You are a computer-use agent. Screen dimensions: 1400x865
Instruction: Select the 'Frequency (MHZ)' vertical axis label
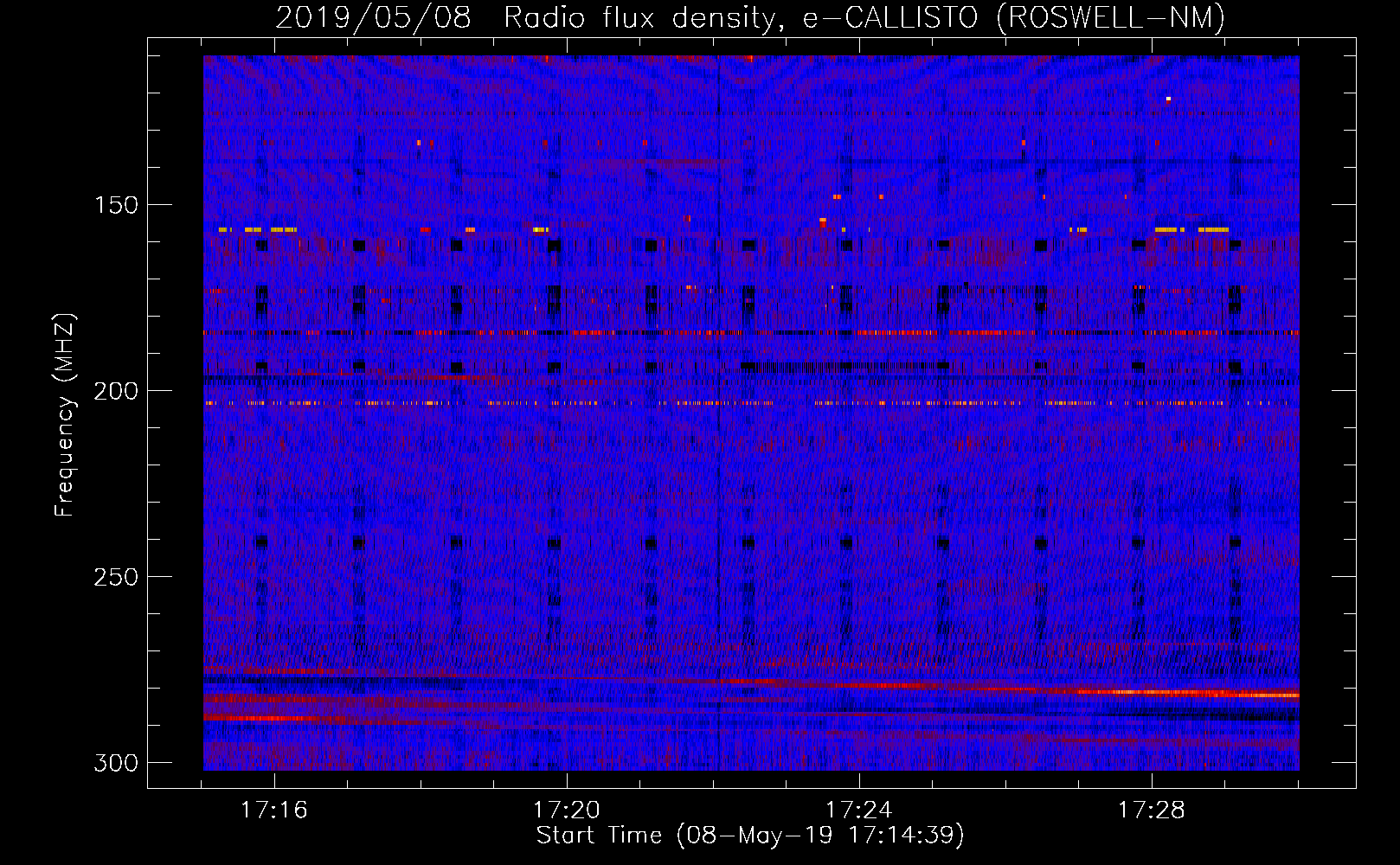65,414
